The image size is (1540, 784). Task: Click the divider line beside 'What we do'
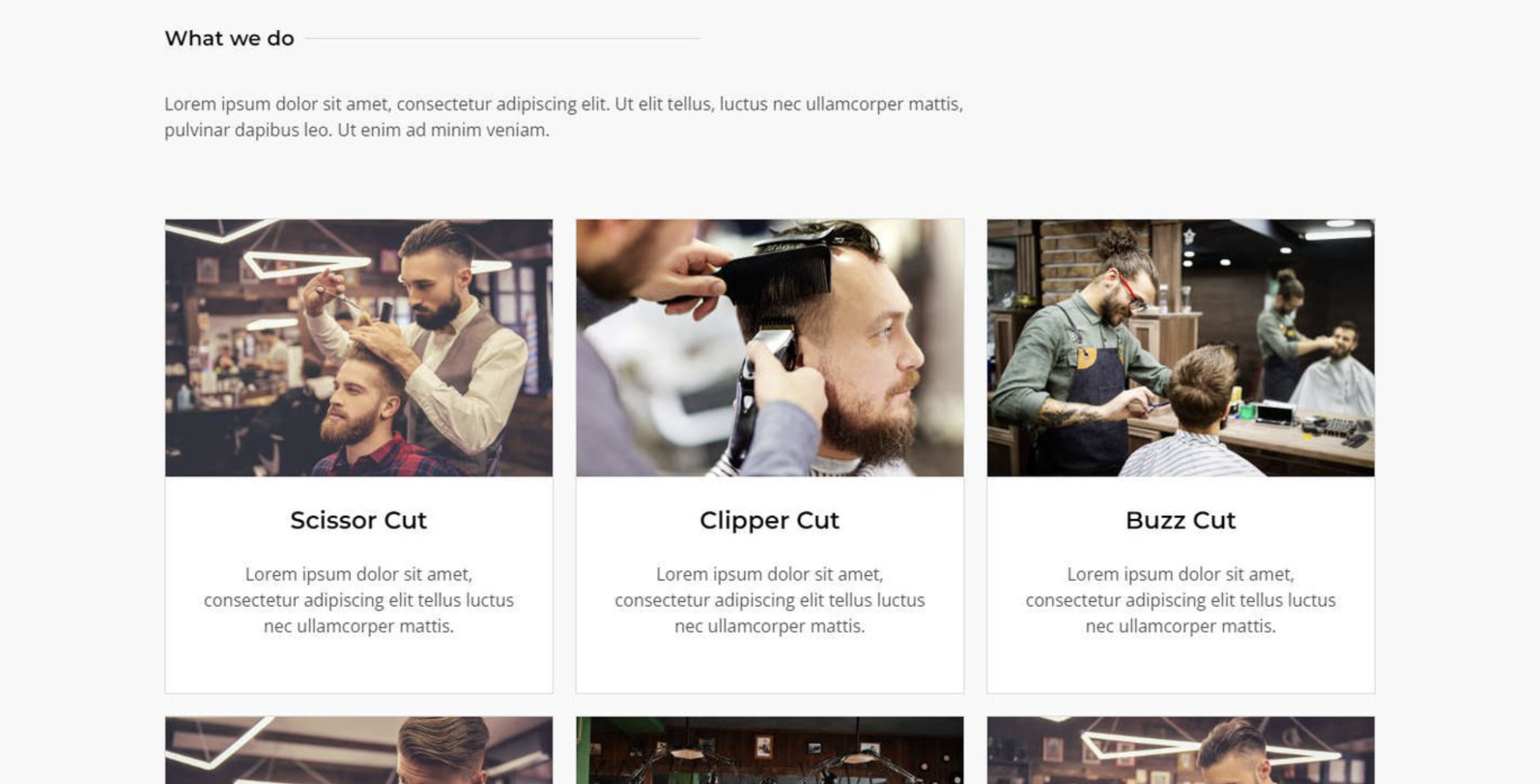click(x=503, y=38)
